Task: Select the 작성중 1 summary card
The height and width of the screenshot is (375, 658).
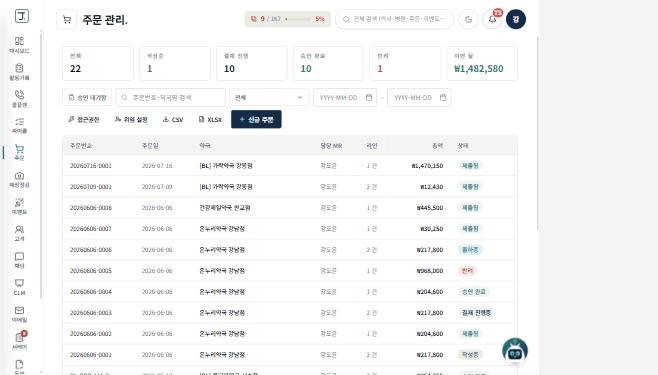Action: click(175, 63)
